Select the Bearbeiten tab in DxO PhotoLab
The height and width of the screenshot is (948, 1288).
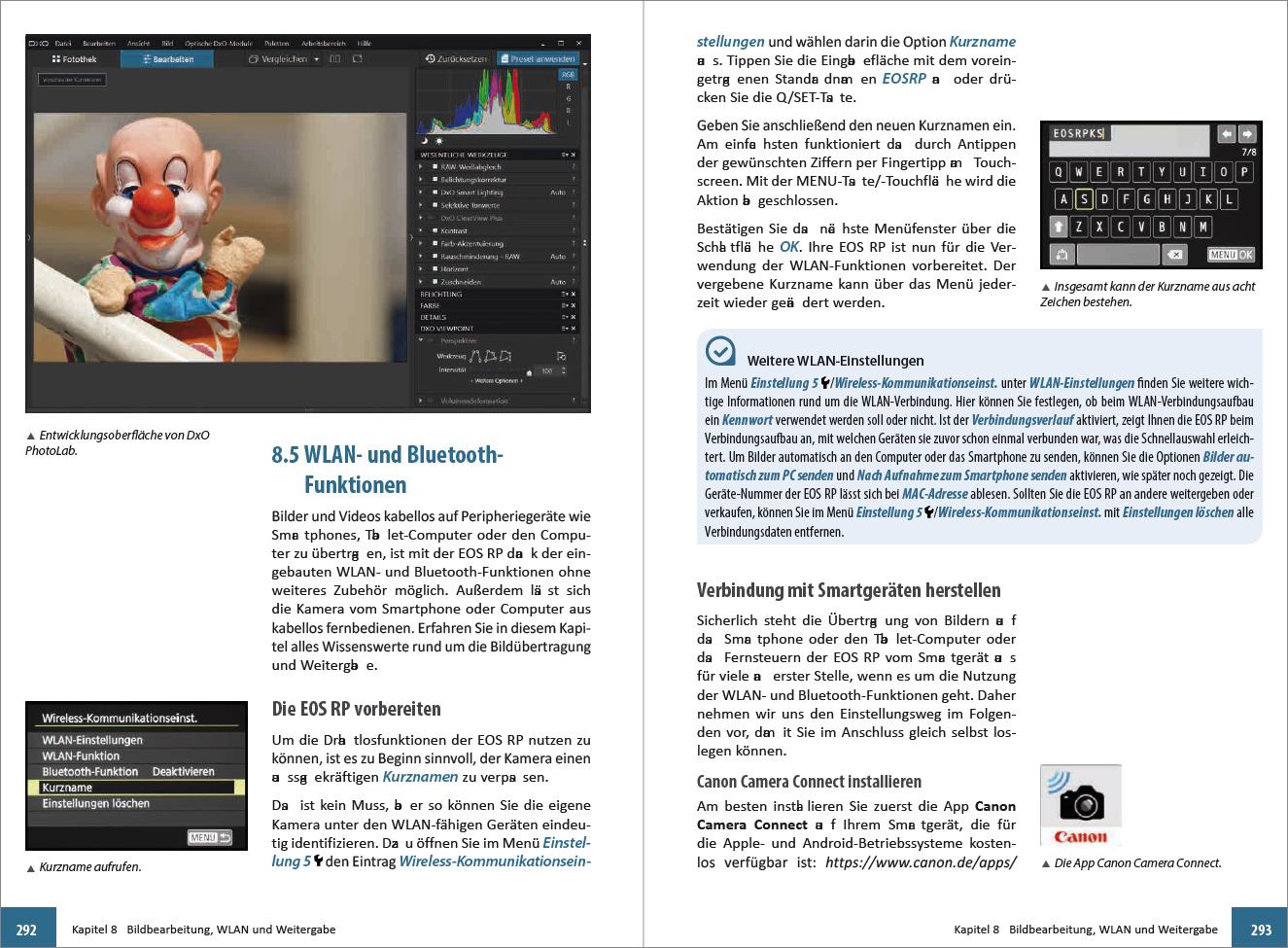click(169, 59)
